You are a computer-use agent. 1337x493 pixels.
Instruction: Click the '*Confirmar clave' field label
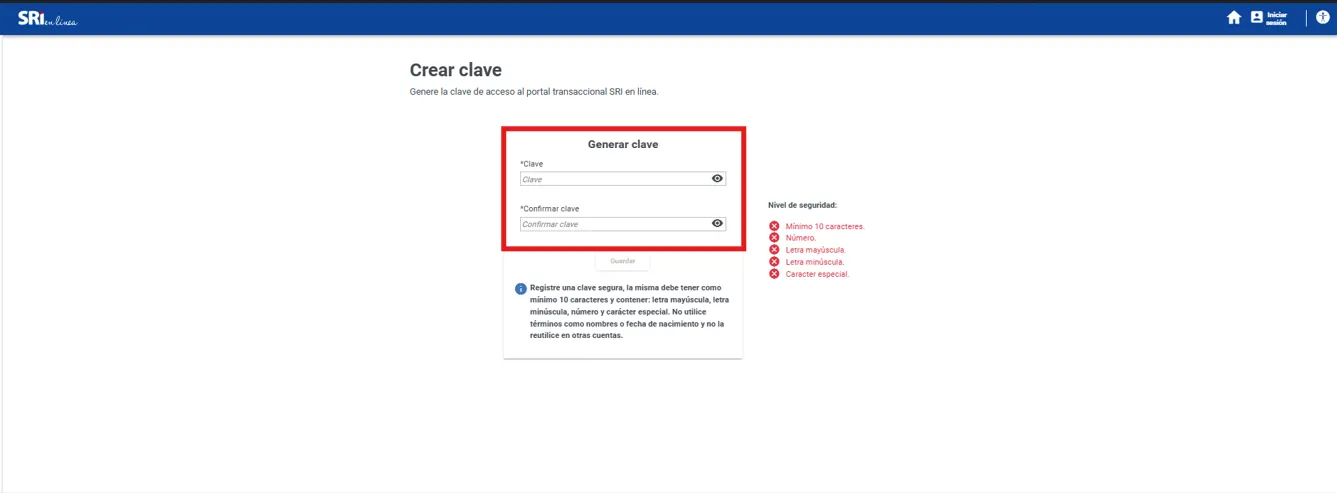pyautogui.click(x=549, y=208)
